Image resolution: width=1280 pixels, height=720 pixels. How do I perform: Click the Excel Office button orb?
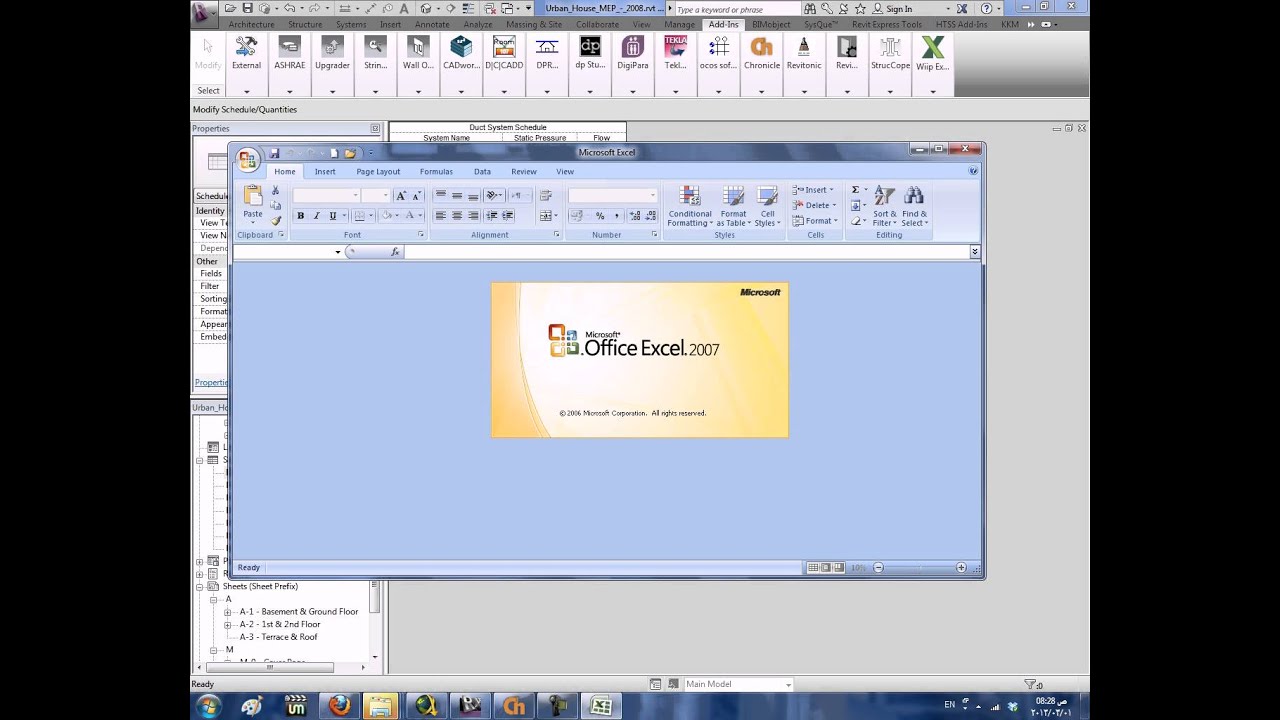click(247, 160)
